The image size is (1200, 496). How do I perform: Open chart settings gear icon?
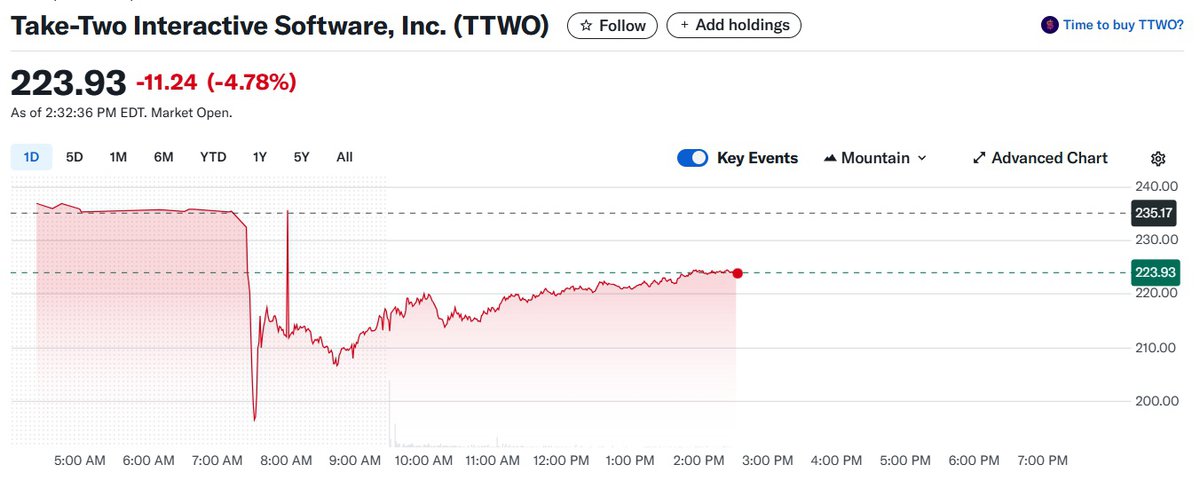pos(1158,158)
